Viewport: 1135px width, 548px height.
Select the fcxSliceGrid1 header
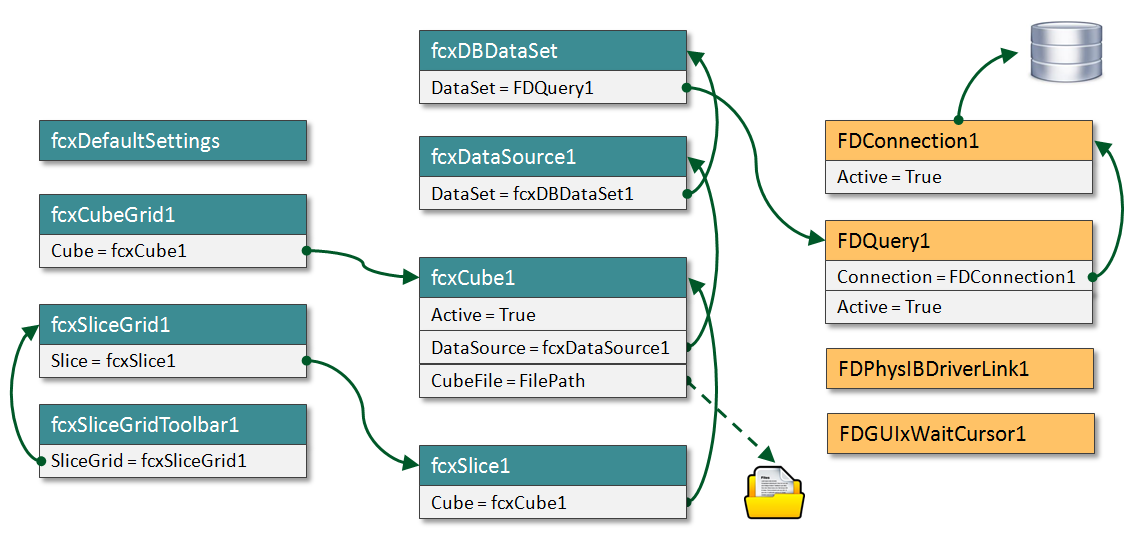(x=173, y=324)
